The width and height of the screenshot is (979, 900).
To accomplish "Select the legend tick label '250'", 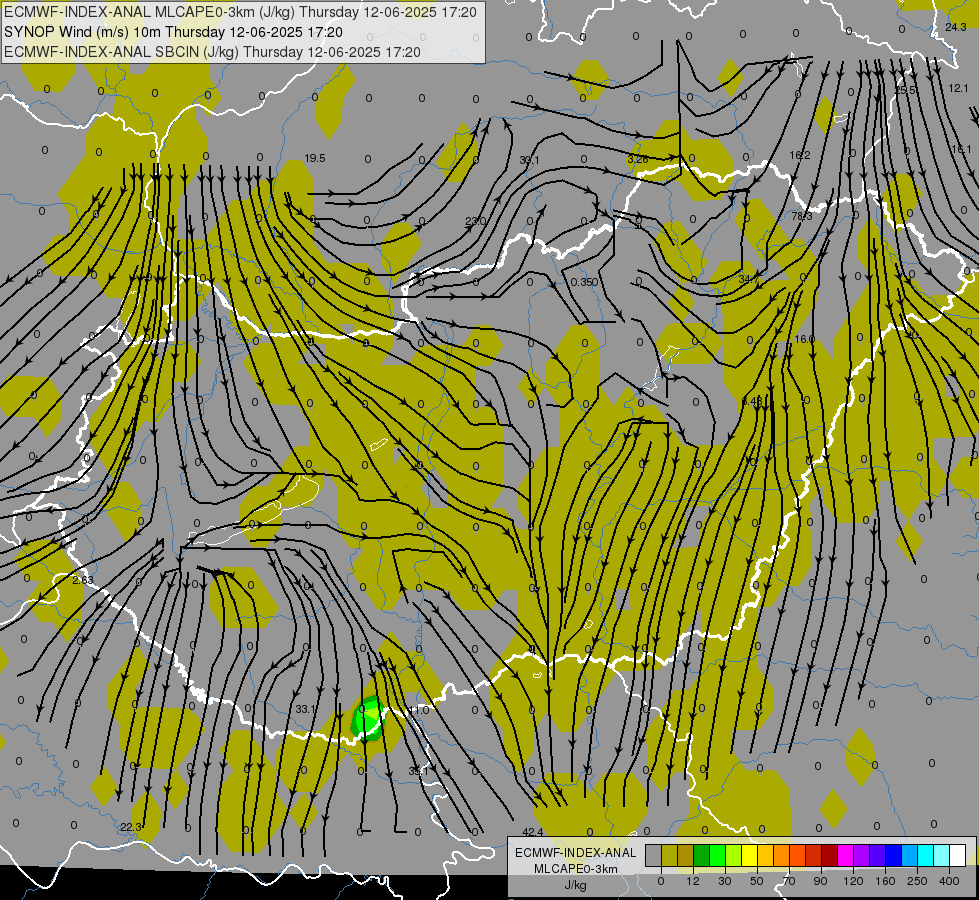I will (x=917, y=881).
